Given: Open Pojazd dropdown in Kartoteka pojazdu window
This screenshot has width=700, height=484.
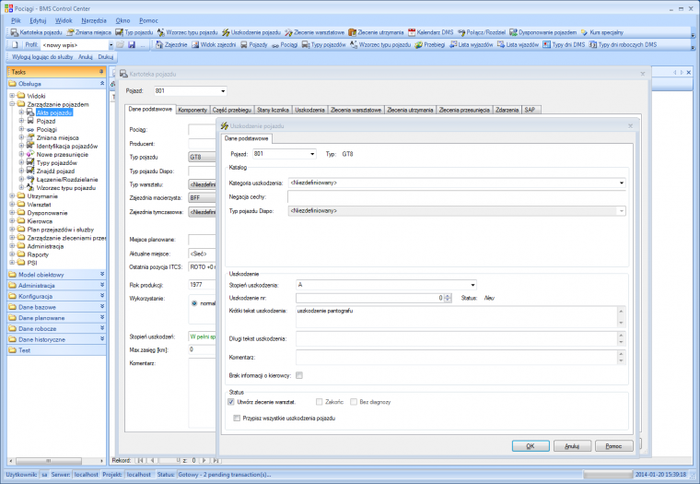Looking at the screenshot, I should 223,91.
